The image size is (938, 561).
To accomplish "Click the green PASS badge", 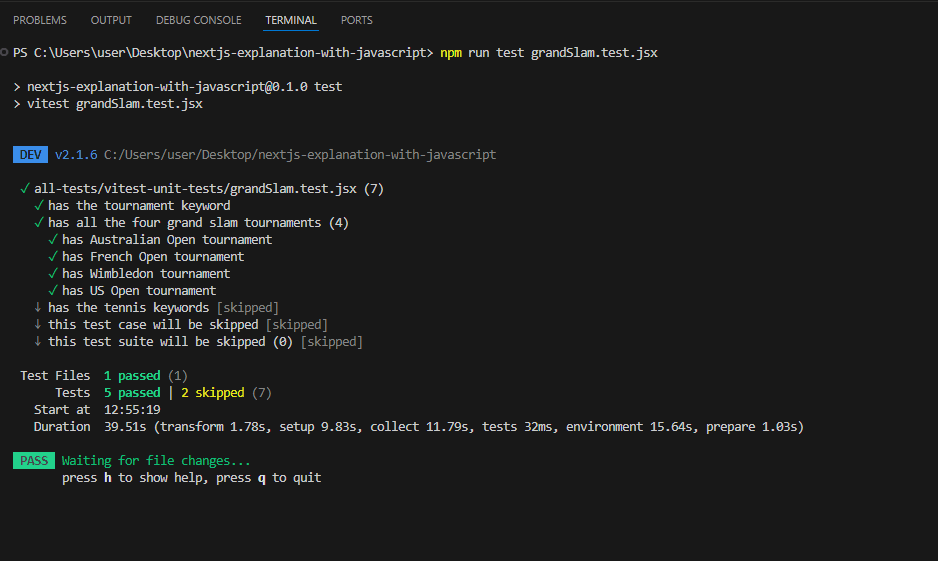I will (x=34, y=461).
